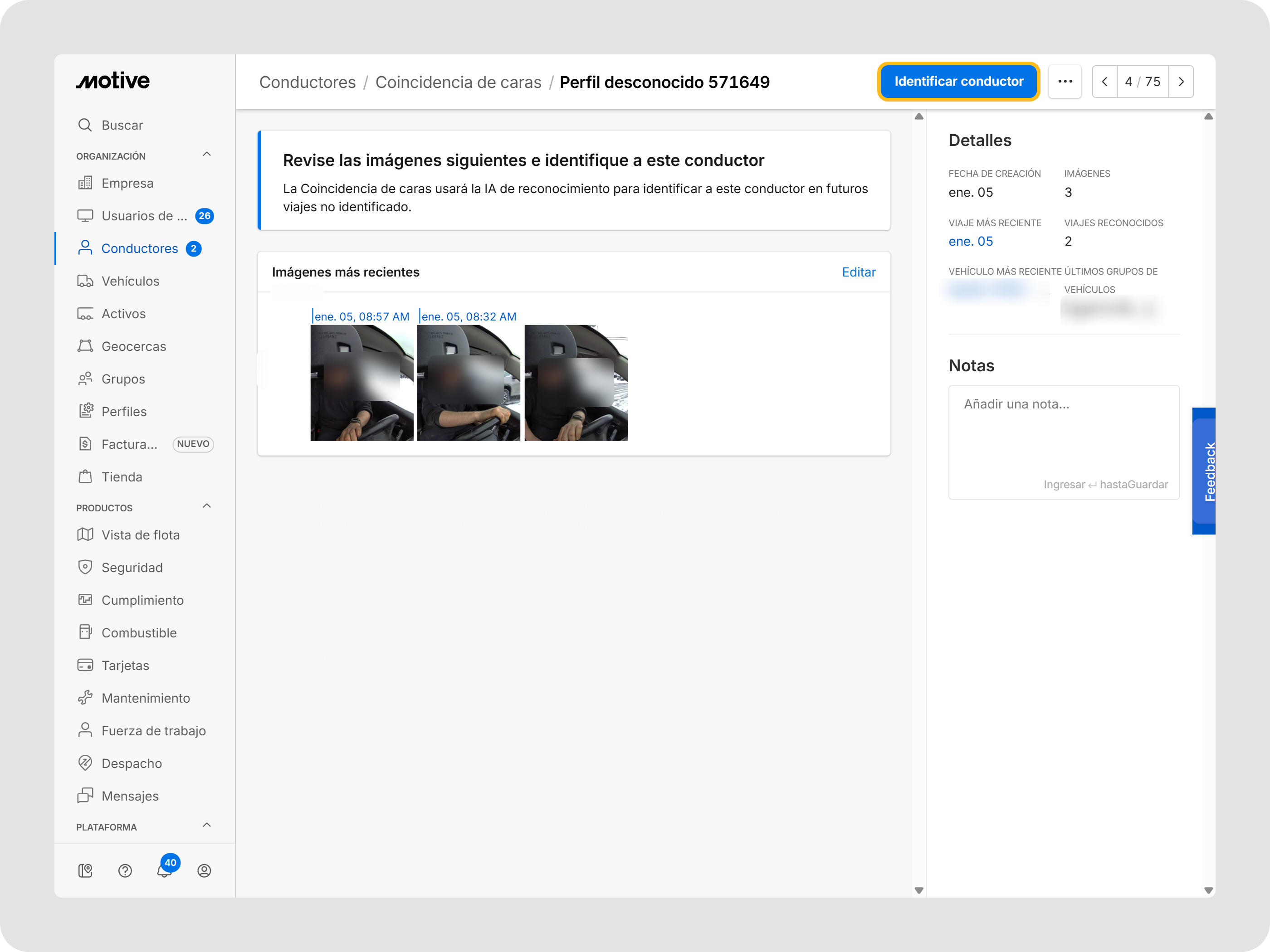Collapse the PRODUCTOS section

[206, 505]
